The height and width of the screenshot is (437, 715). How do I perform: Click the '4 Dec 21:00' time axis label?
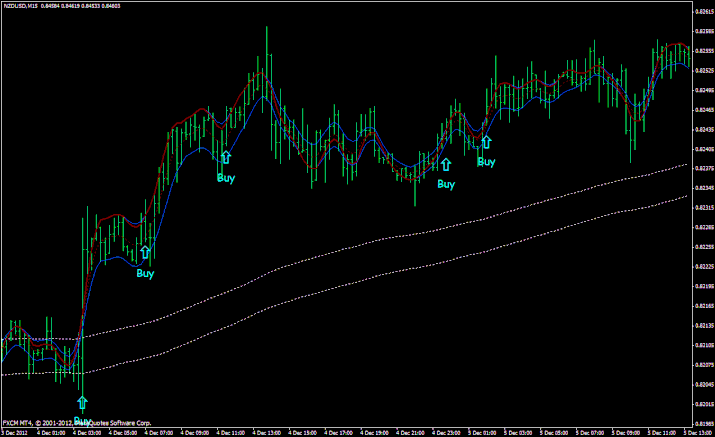pyautogui.click(x=410, y=432)
